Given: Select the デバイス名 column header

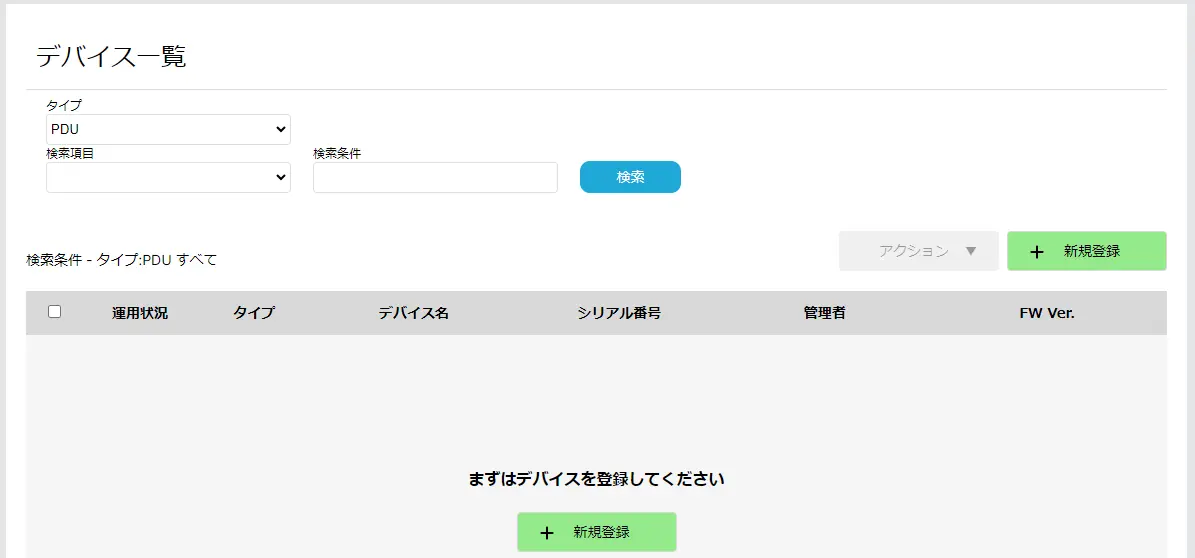Looking at the screenshot, I should point(413,313).
